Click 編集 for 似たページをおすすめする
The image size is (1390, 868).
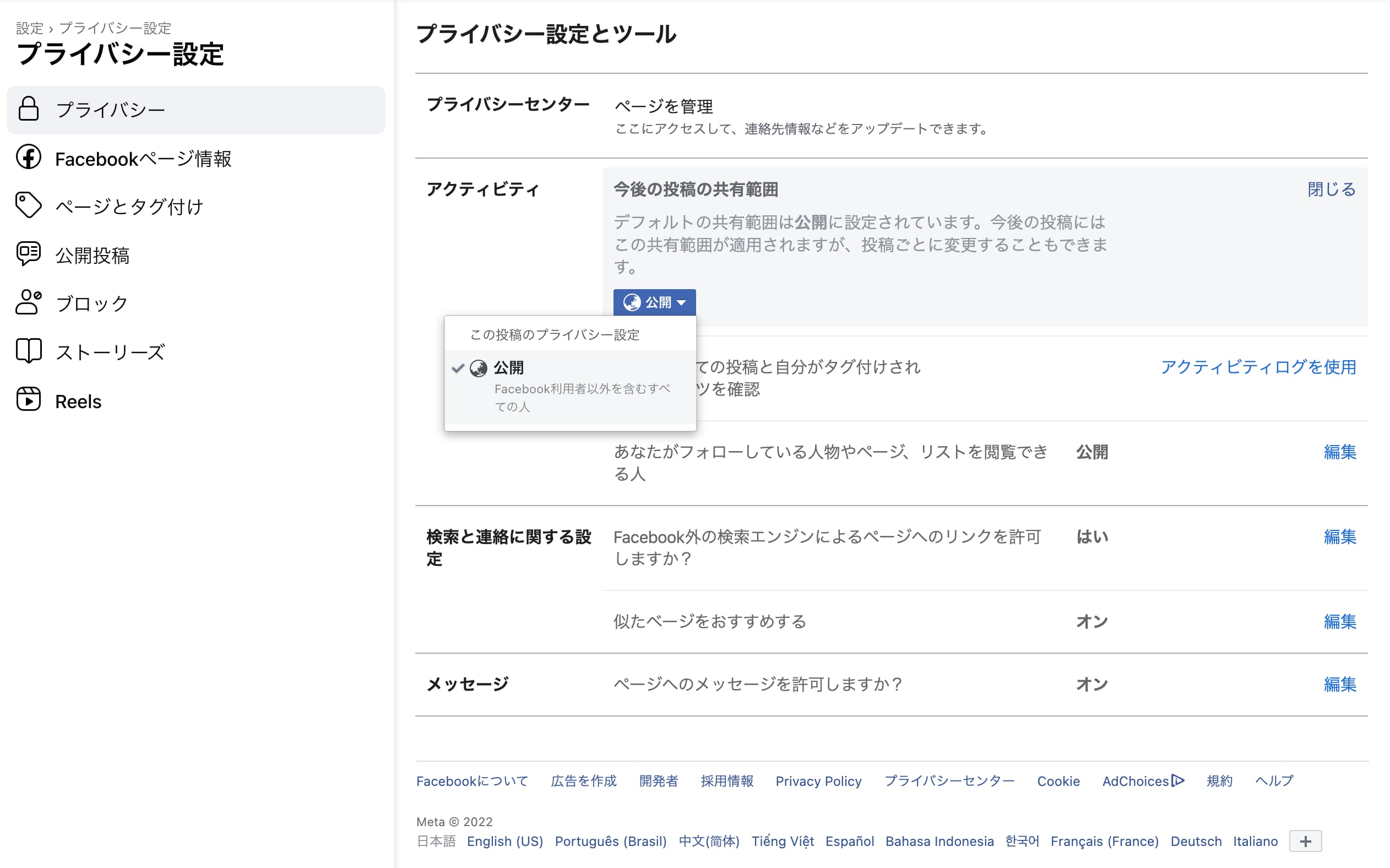pos(1339,621)
